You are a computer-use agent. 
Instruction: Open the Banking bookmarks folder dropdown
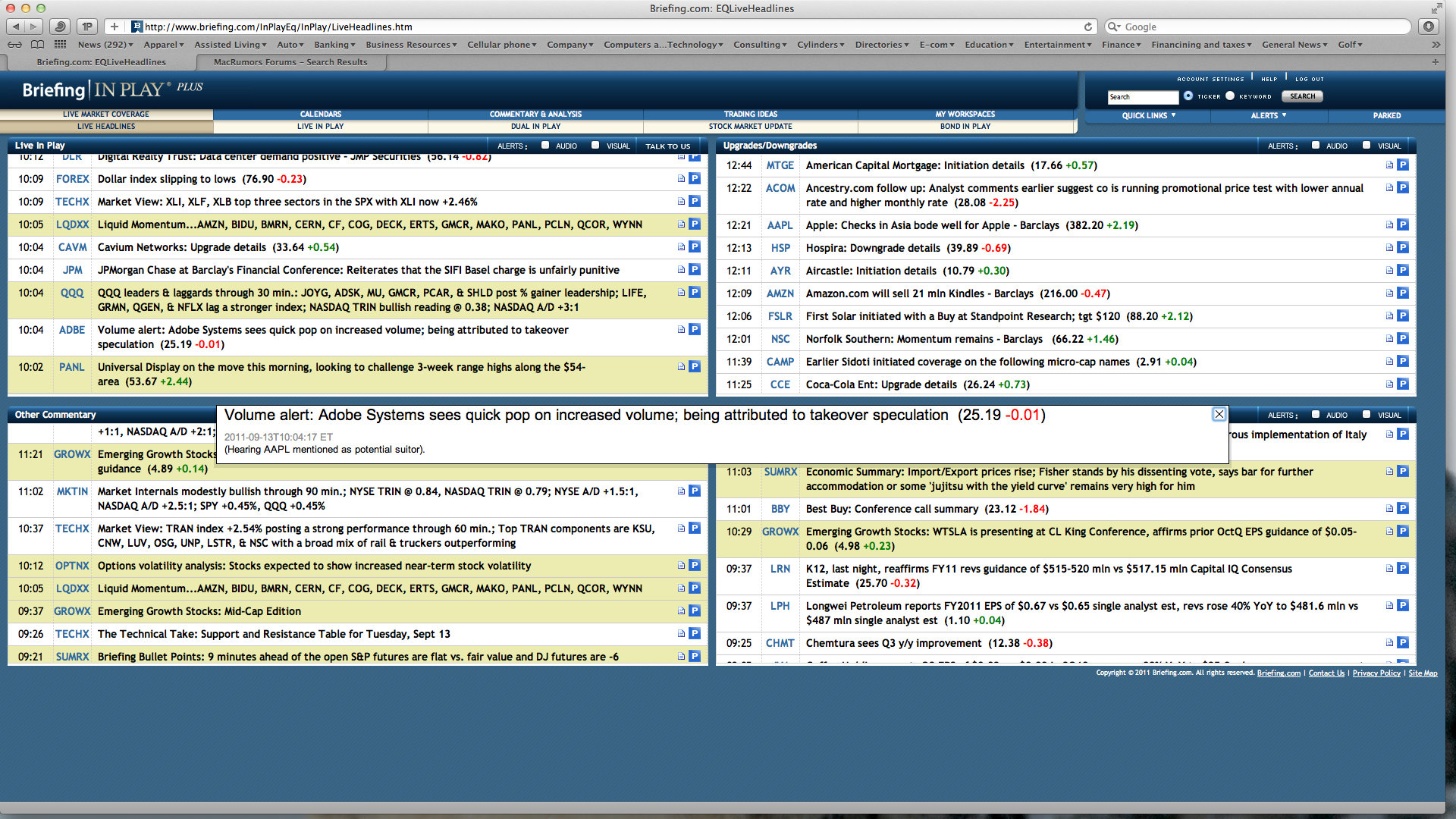pos(334,45)
